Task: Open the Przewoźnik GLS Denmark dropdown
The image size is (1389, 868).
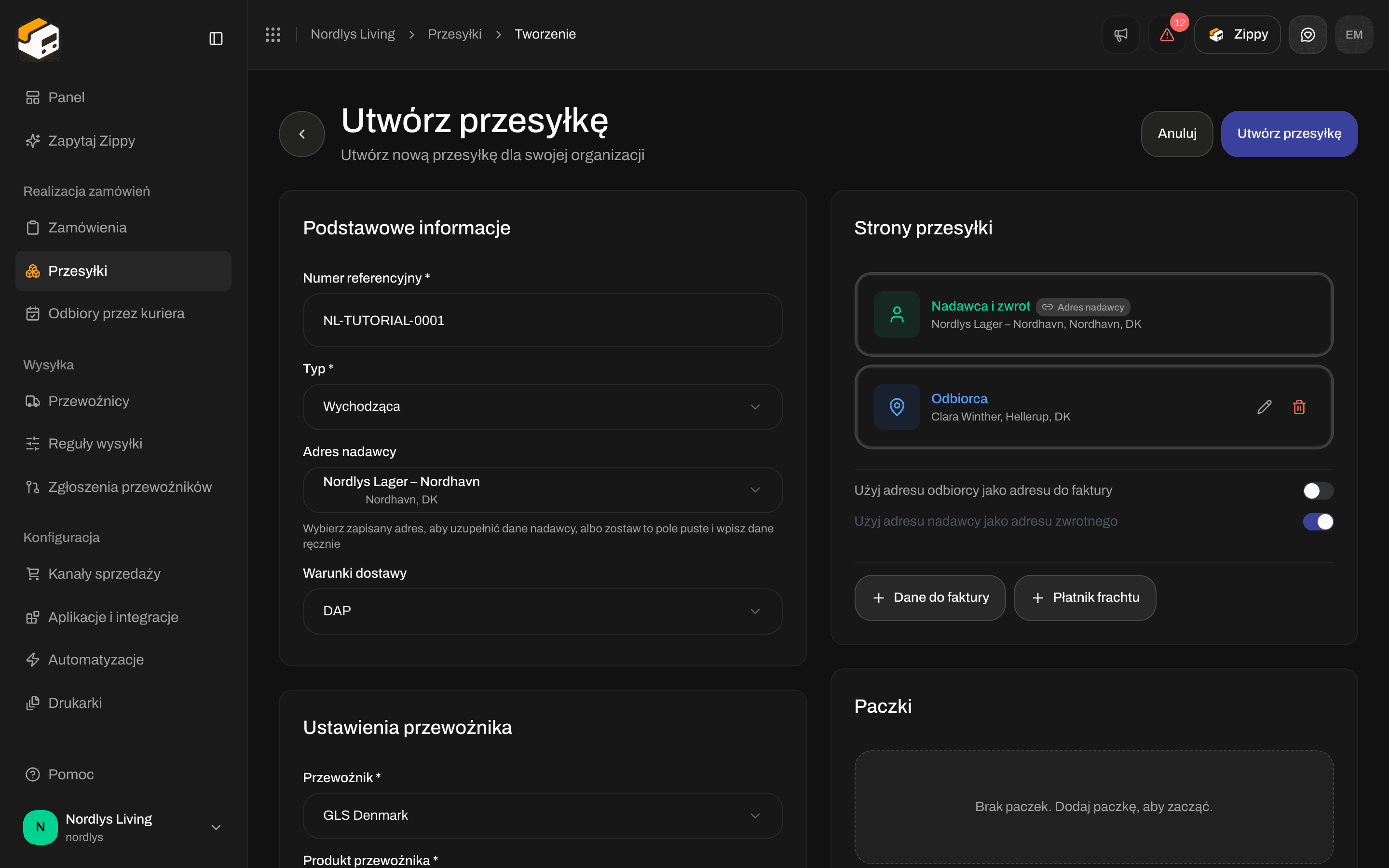Action: pos(543,816)
